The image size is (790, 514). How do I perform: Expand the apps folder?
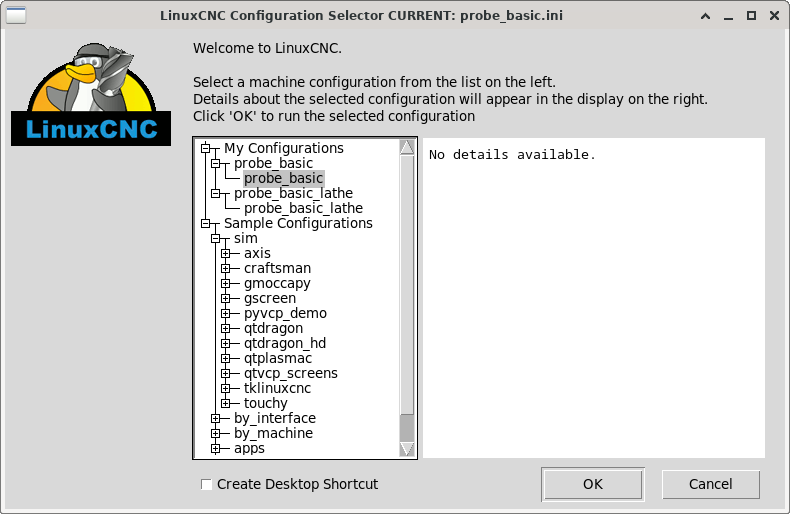[216, 448]
